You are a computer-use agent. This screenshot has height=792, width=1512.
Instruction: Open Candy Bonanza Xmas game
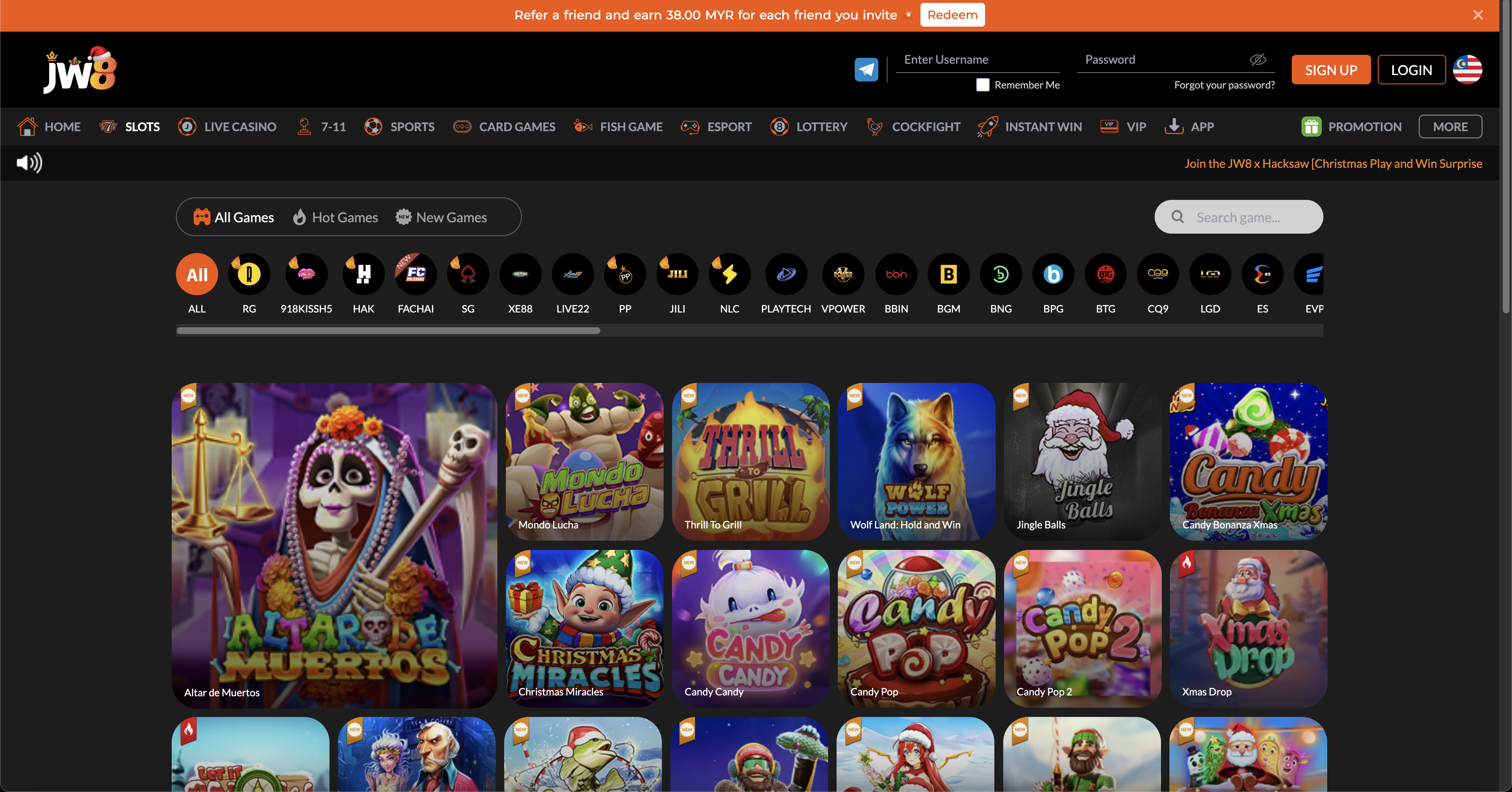pyautogui.click(x=1248, y=461)
